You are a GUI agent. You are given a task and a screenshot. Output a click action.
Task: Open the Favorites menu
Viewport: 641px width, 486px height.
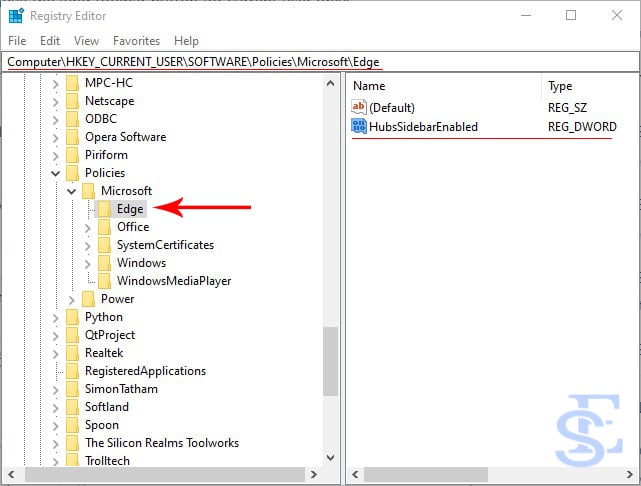pyautogui.click(x=137, y=41)
